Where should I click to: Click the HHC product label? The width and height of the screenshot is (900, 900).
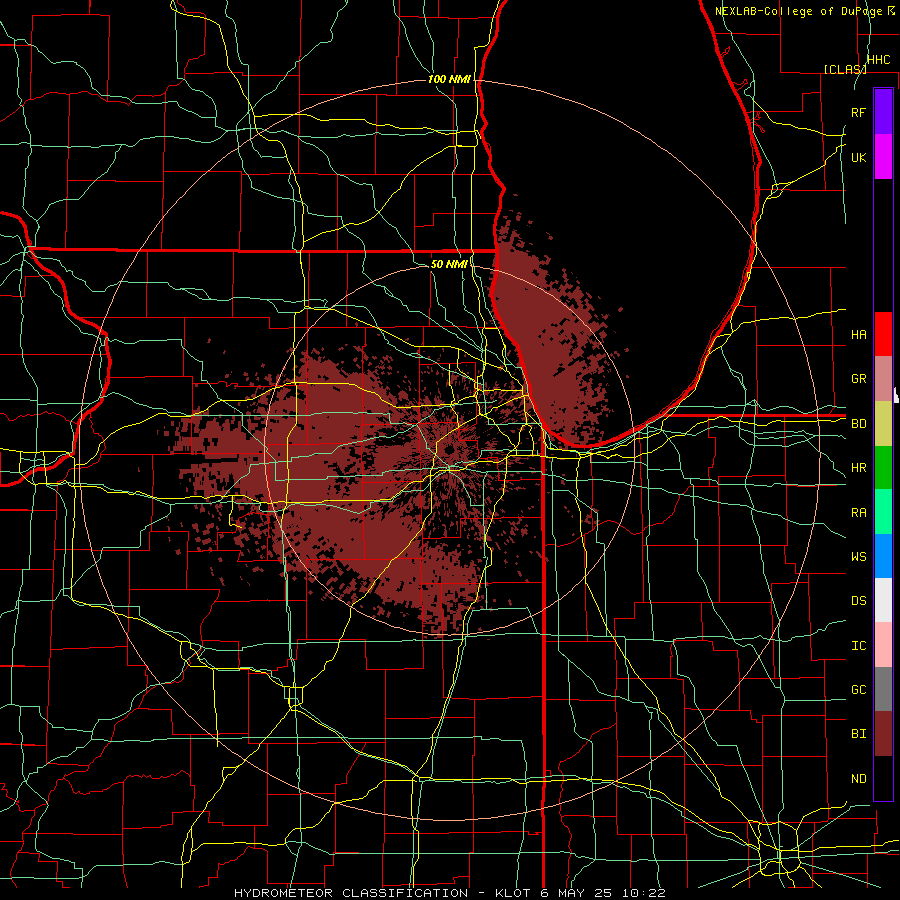[x=879, y=60]
